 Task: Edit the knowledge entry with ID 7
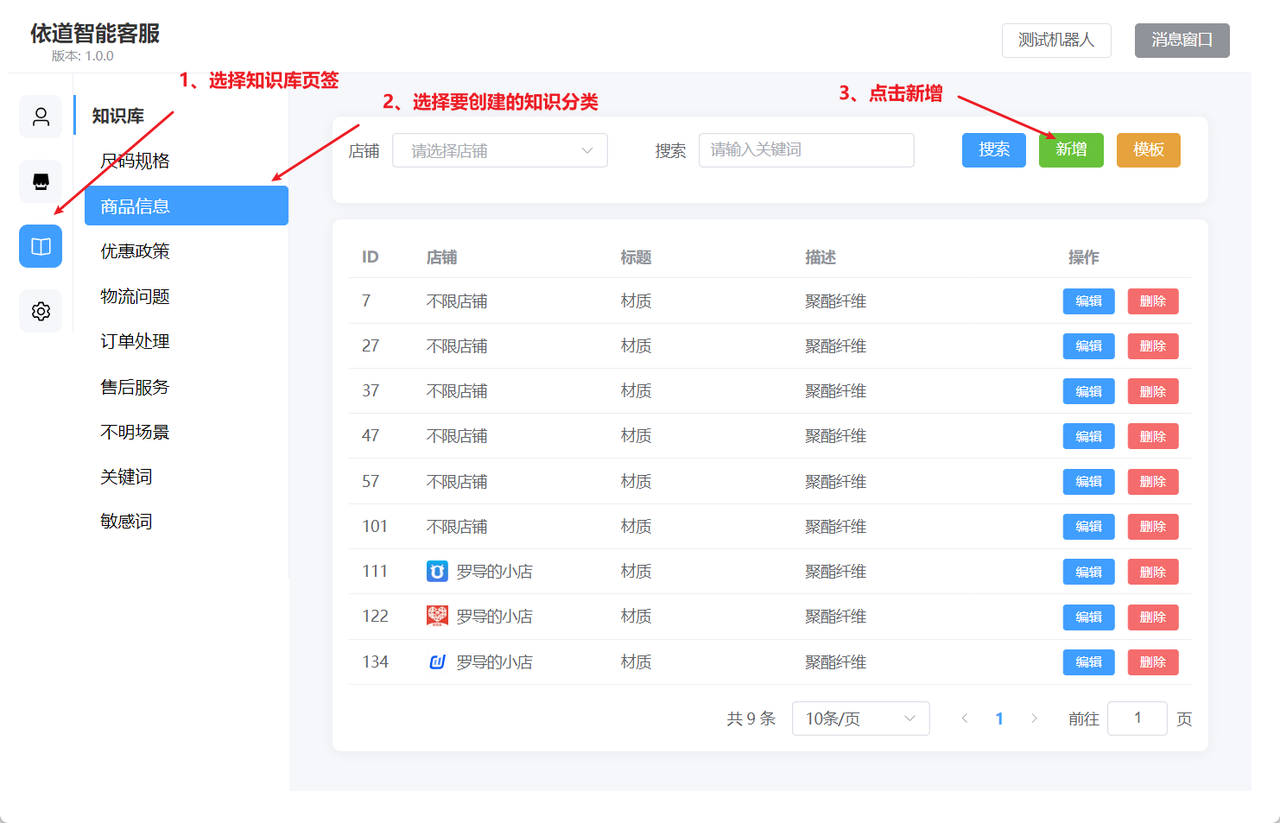click(x=1088, y=300)
